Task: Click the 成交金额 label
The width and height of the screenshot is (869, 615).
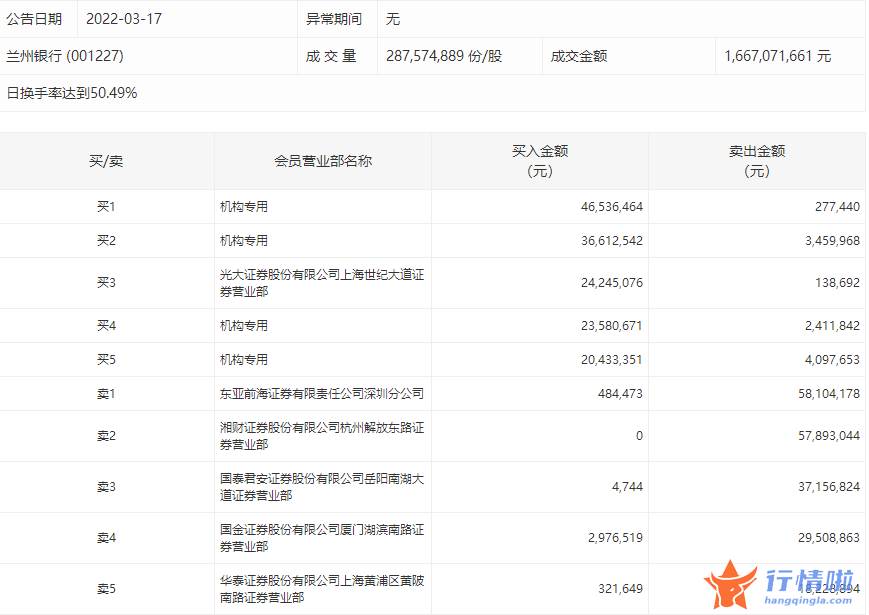Action: 579,56
